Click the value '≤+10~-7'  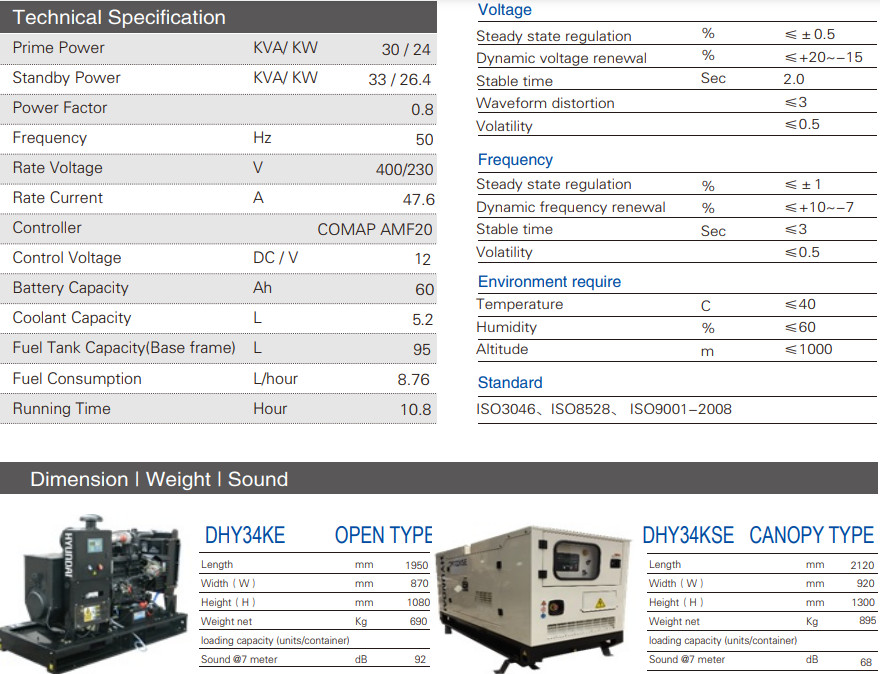pos(819,208)
